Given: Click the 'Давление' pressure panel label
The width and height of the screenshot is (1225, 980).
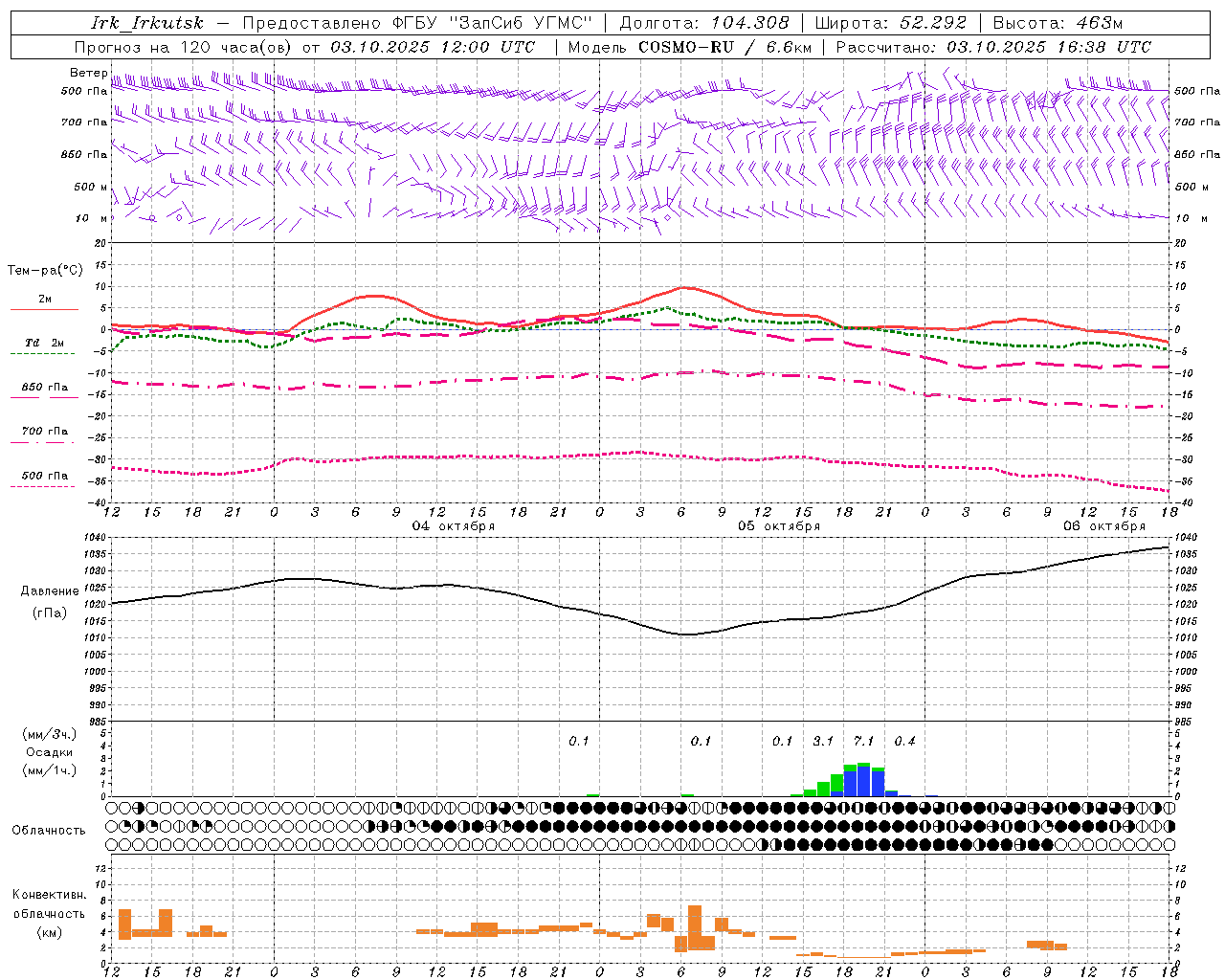Looking at the screenshot, I should click(50, 590).
